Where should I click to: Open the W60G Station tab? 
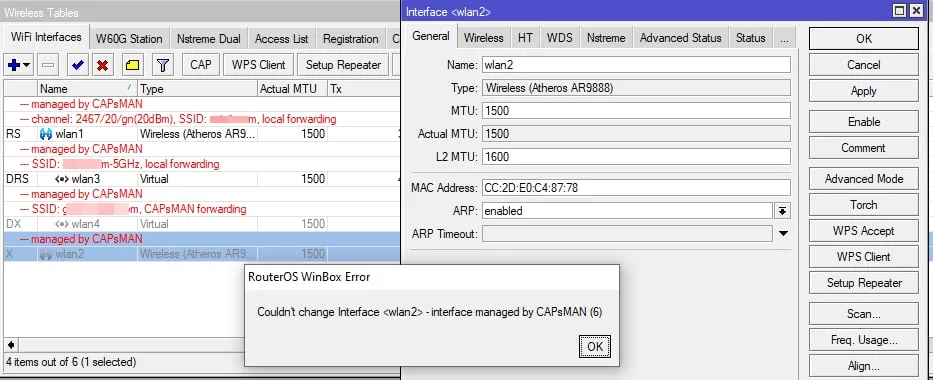pos(129,39)
